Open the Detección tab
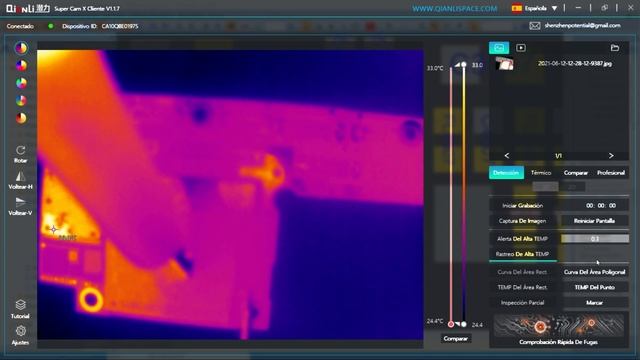Image resolution: width=640 pixels, height=360 pixels. pyautogui.click(x=506, y=173)
